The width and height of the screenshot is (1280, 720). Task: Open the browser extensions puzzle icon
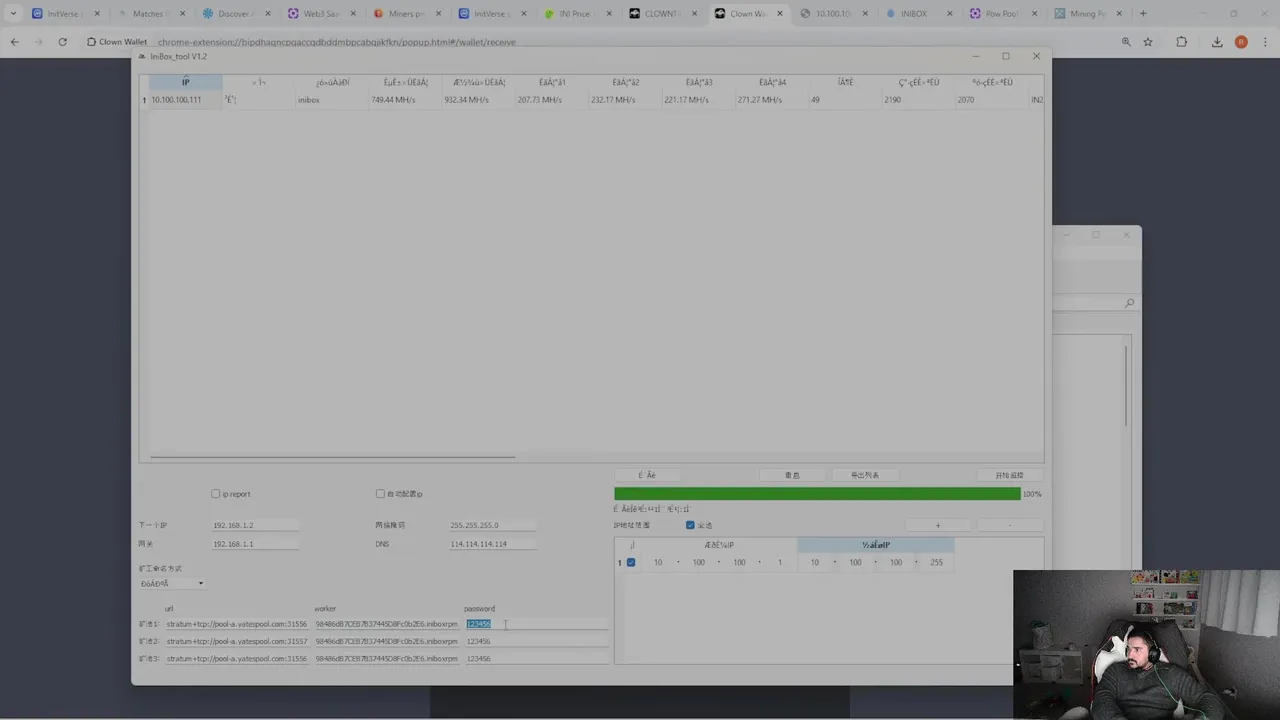point(1182,42)
